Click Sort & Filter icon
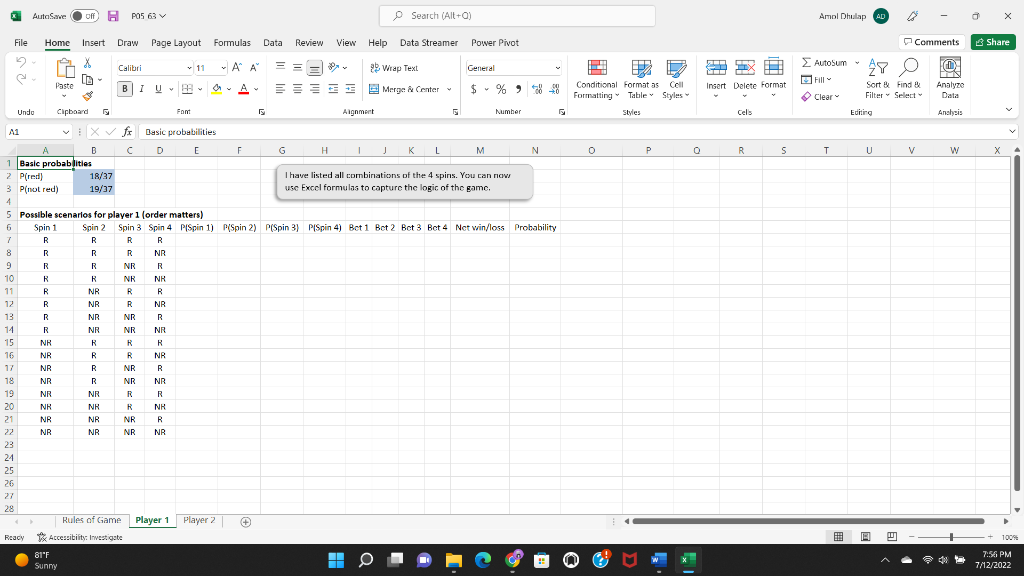 coord(878,68)
